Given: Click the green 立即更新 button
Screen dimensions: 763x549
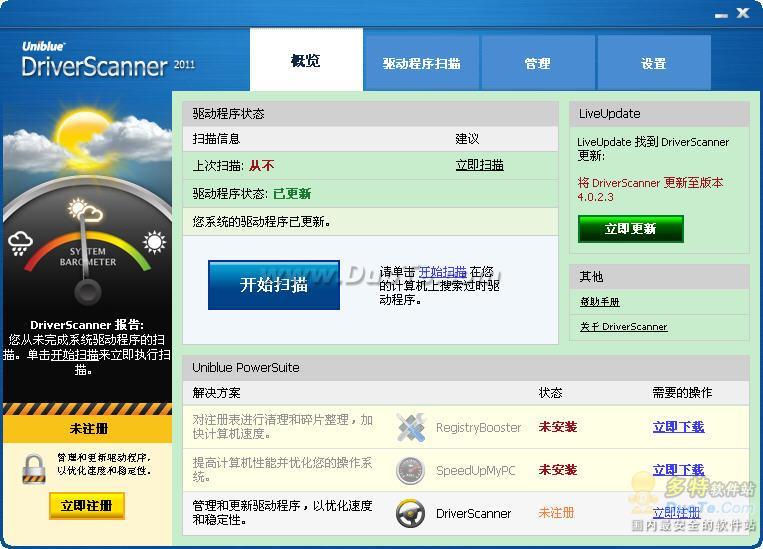Looking at the screenshot, I should tap(631, 229).
